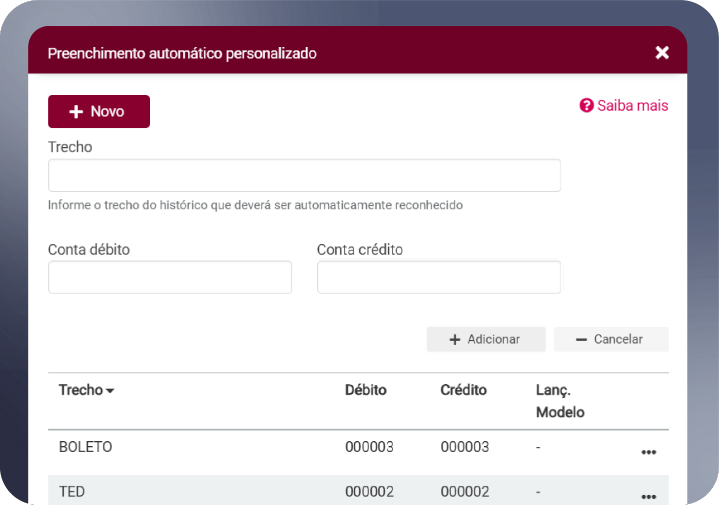Open the three-dots menu for BOLETO row
719x505 pixels.
[x=648, y=452]
